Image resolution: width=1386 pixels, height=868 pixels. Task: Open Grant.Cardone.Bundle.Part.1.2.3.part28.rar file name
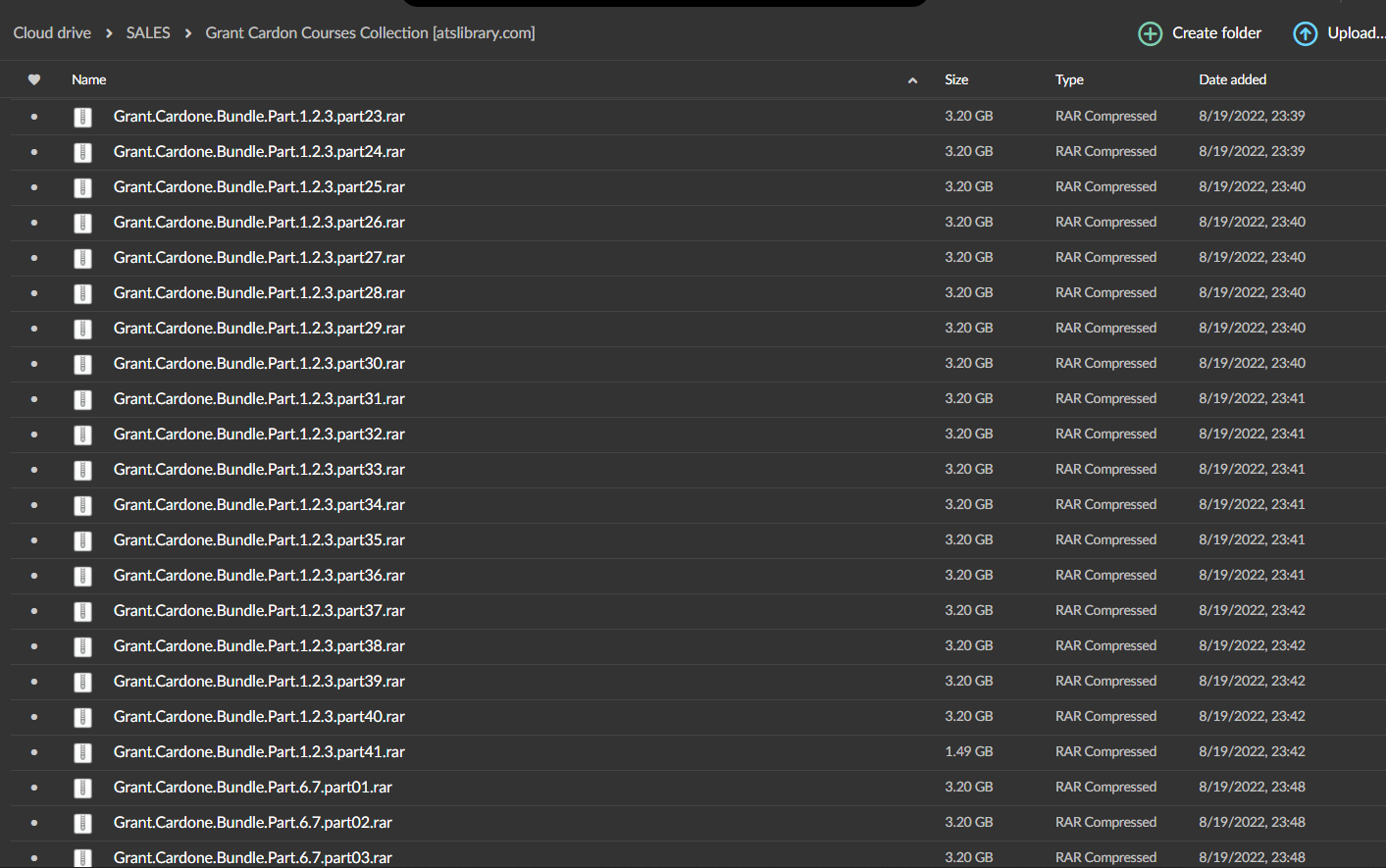tap(259, 292)
